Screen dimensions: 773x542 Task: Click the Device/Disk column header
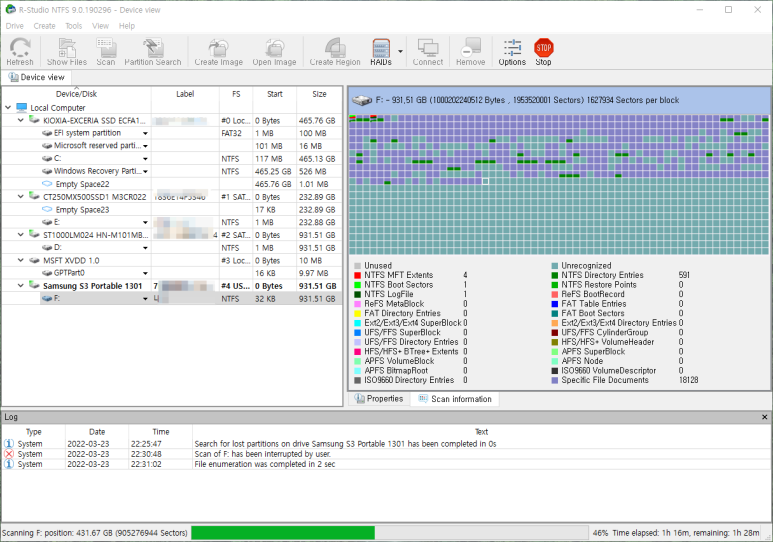tap(76, 94)
